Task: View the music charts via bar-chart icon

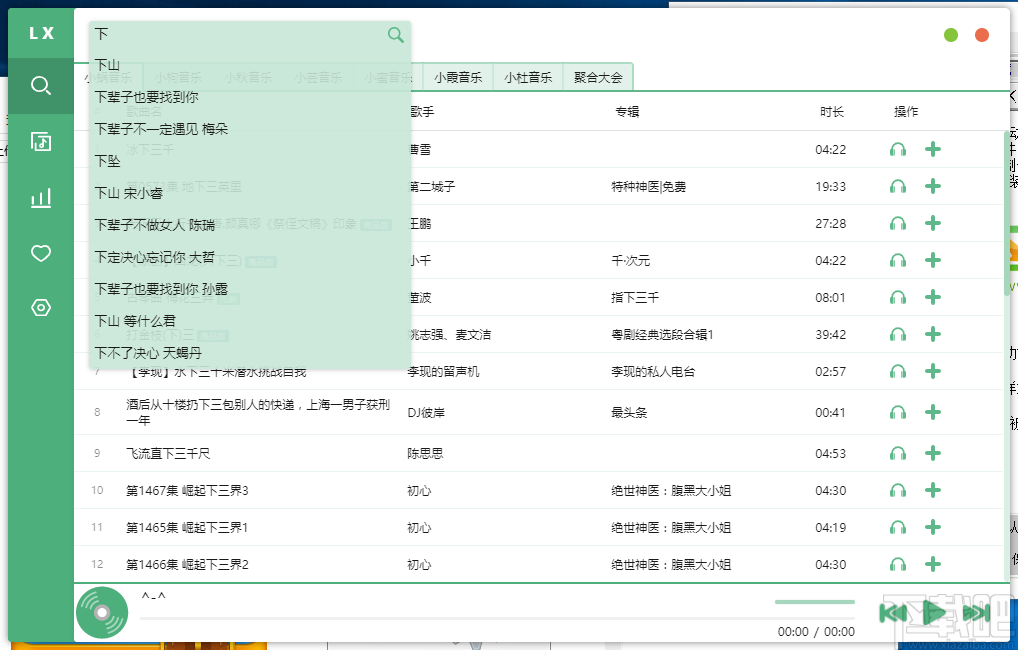Action: (40, 197)
